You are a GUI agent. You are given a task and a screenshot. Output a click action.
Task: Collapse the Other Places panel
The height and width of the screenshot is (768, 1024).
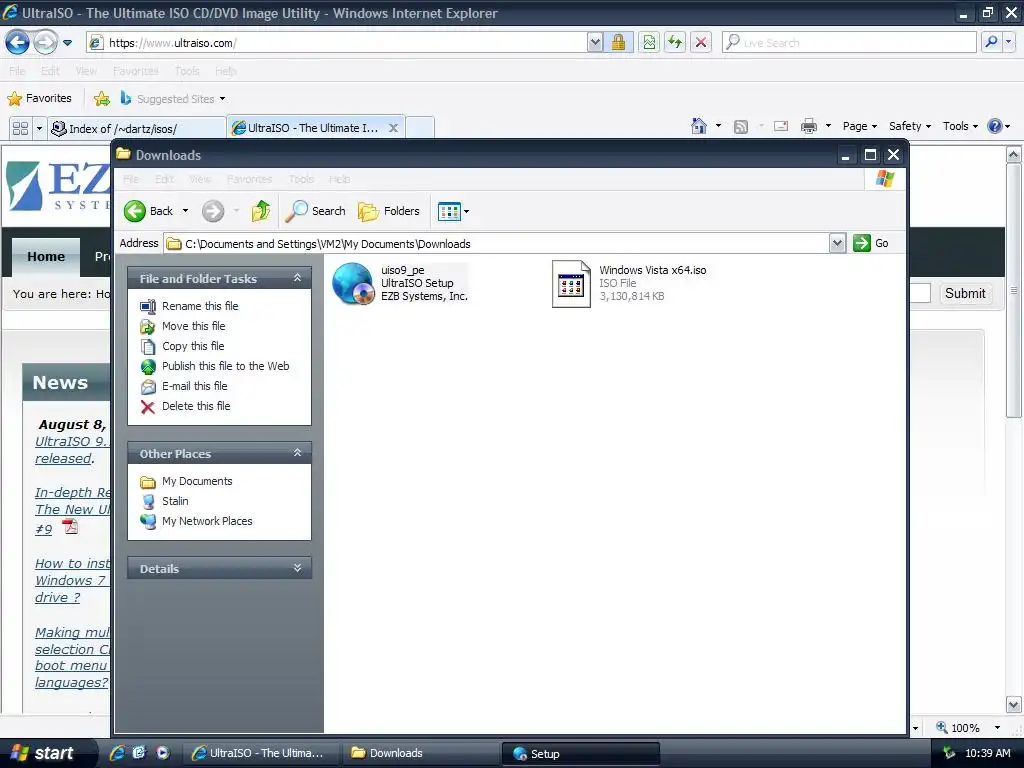coord(297,453)
